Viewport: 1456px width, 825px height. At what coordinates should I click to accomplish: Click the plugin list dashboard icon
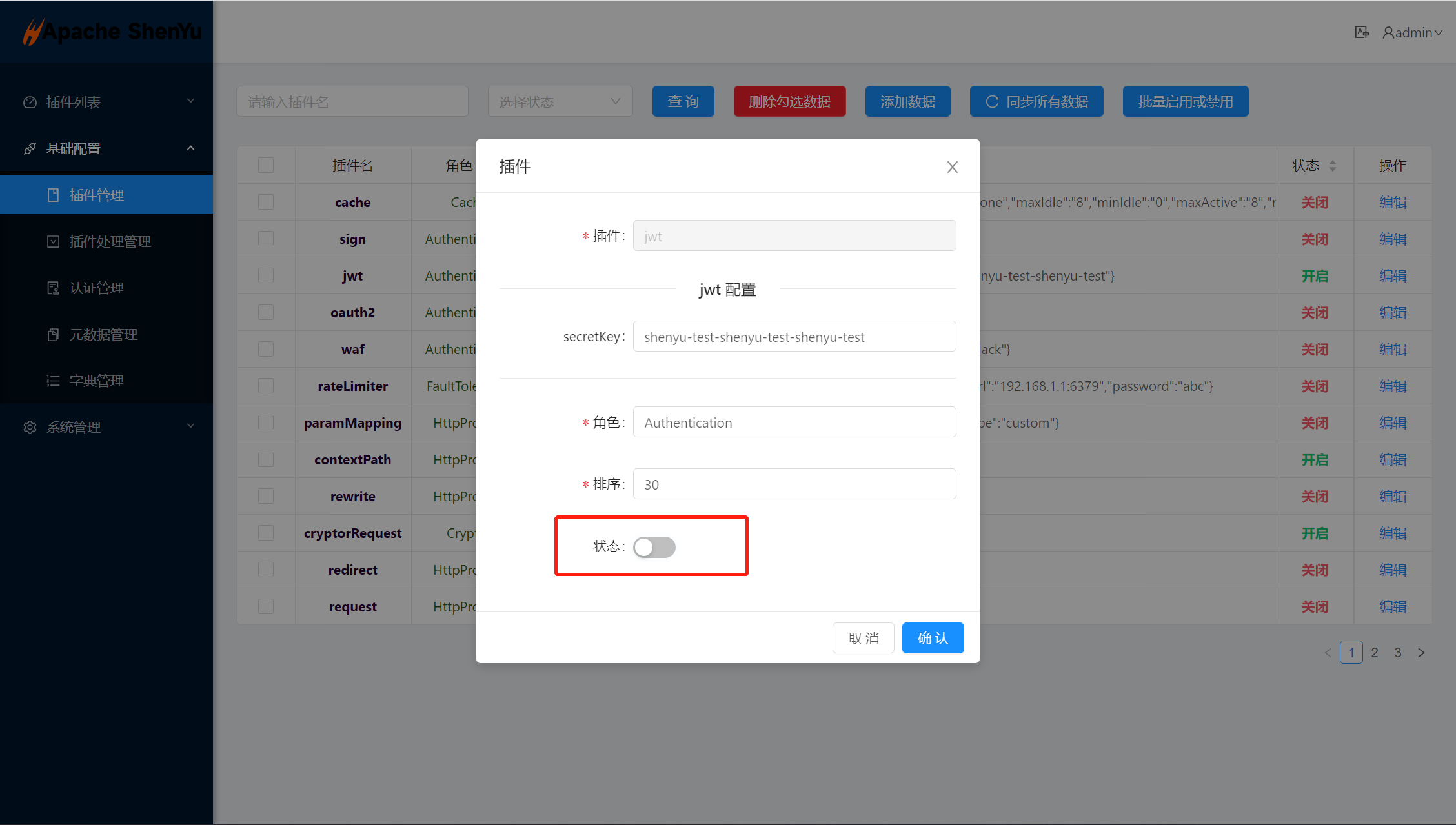pos(30,102)
